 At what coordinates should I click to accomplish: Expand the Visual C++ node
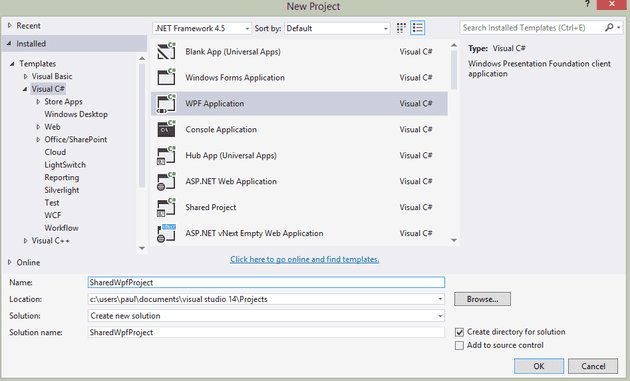click(x=25, y=240)
